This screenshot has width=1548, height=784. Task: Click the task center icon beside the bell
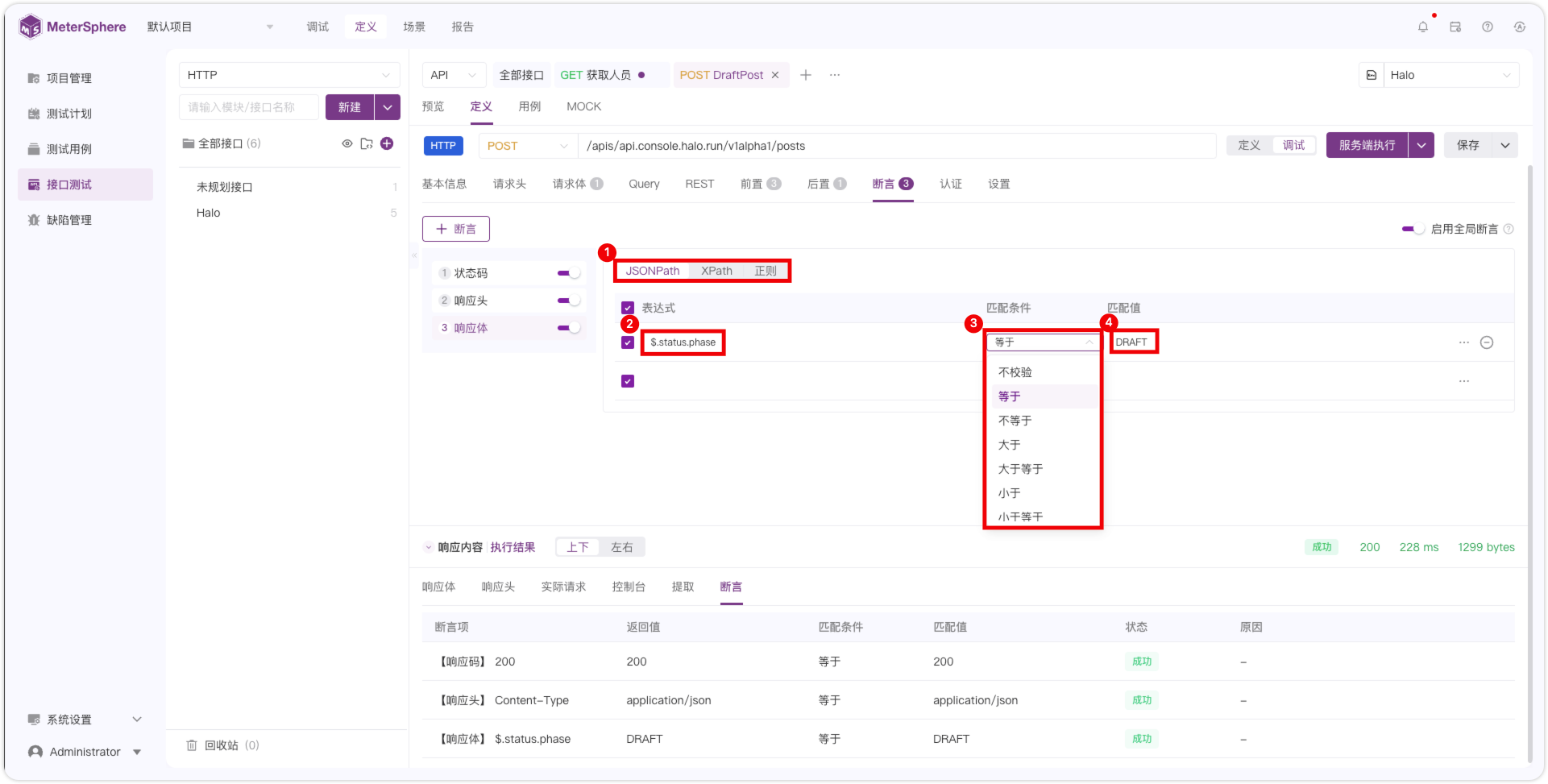tap(1455, 27)
